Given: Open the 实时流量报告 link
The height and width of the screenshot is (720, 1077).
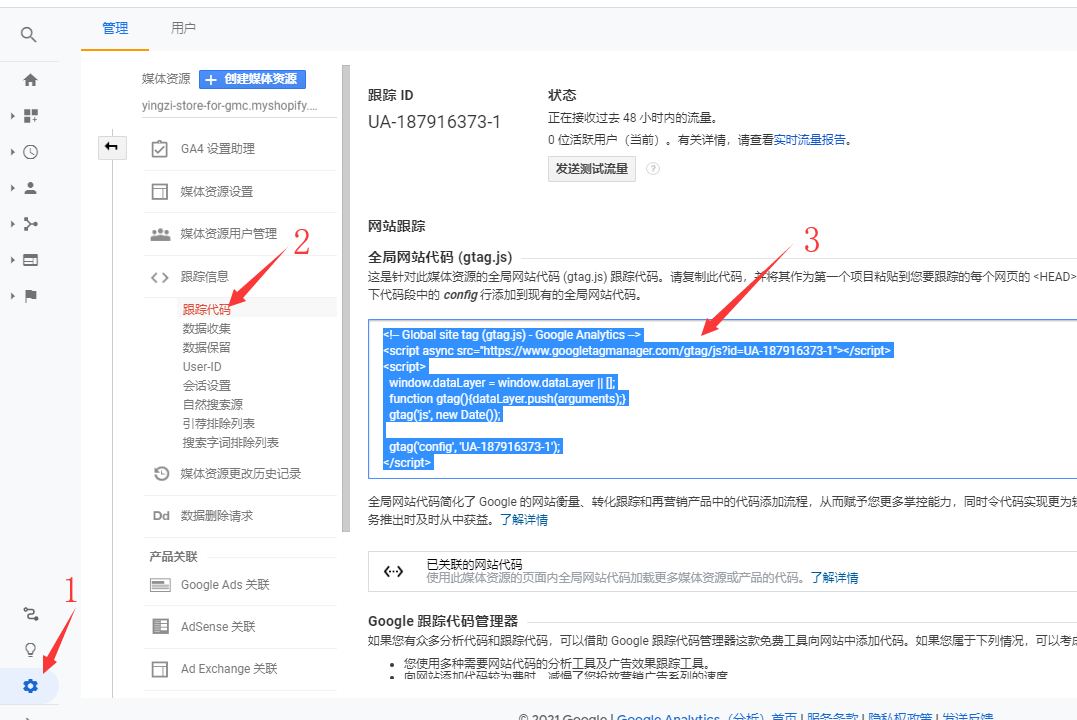Looking at the screenshot, I should tap(809, 139).
